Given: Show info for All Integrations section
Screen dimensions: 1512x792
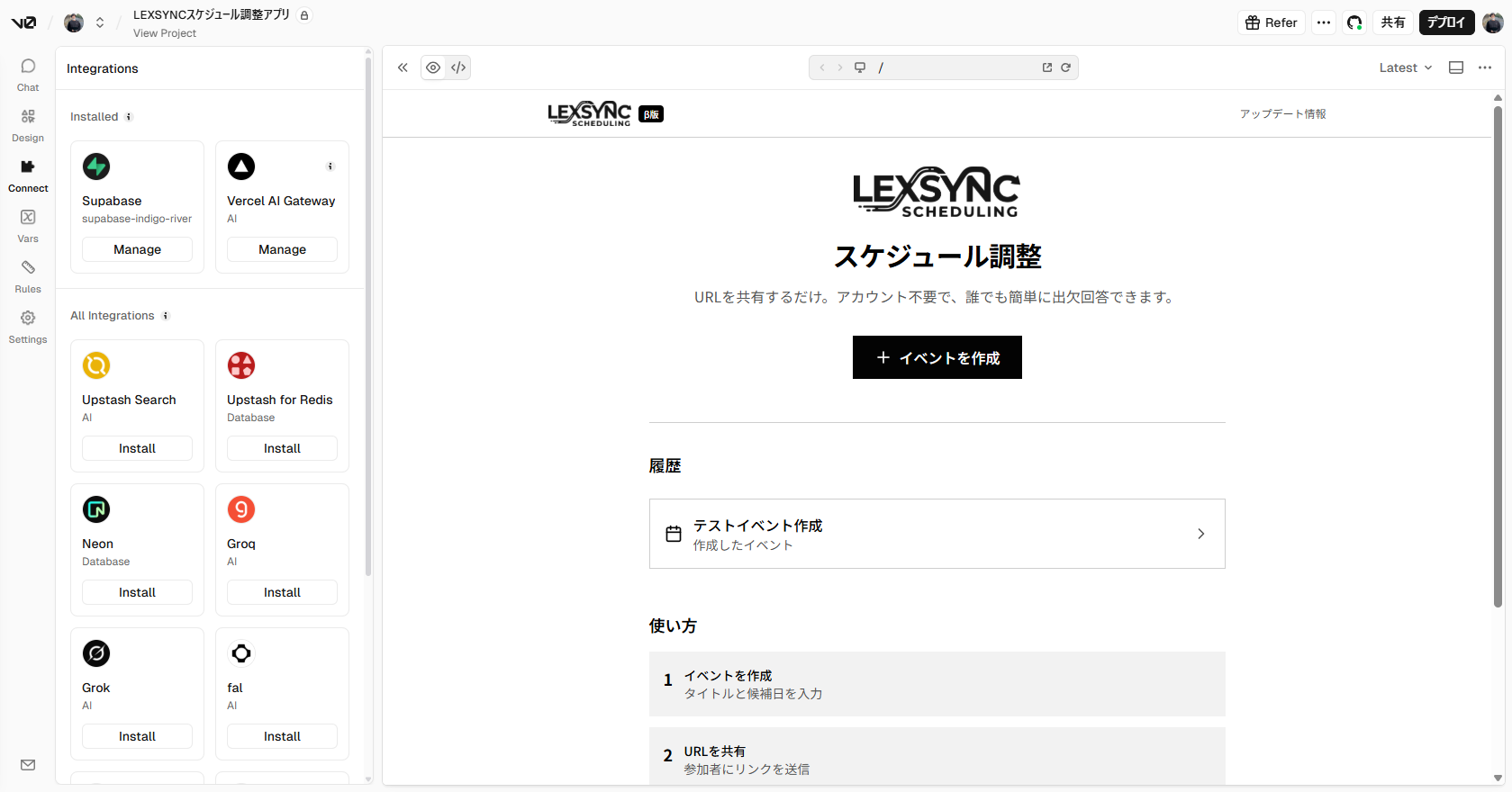Looking at the screenshot, I should [x=166, y=316].
